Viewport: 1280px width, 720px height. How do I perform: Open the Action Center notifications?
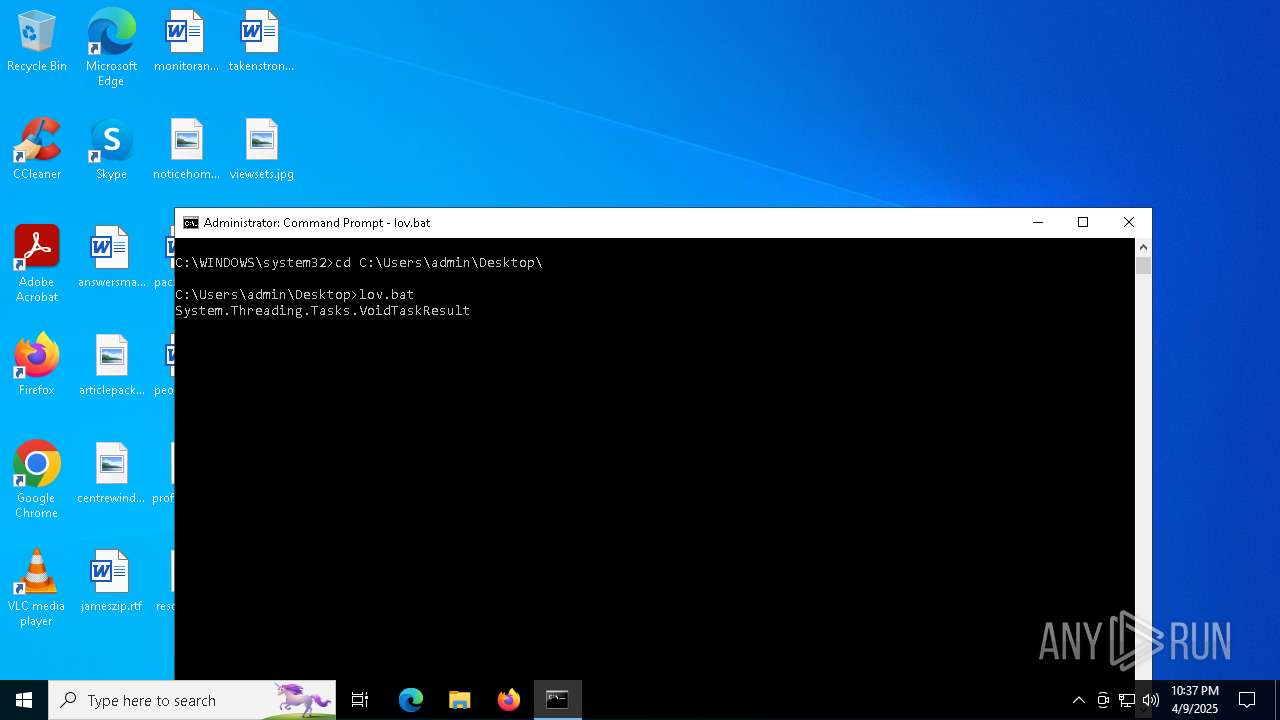(x=1247, y=700)
